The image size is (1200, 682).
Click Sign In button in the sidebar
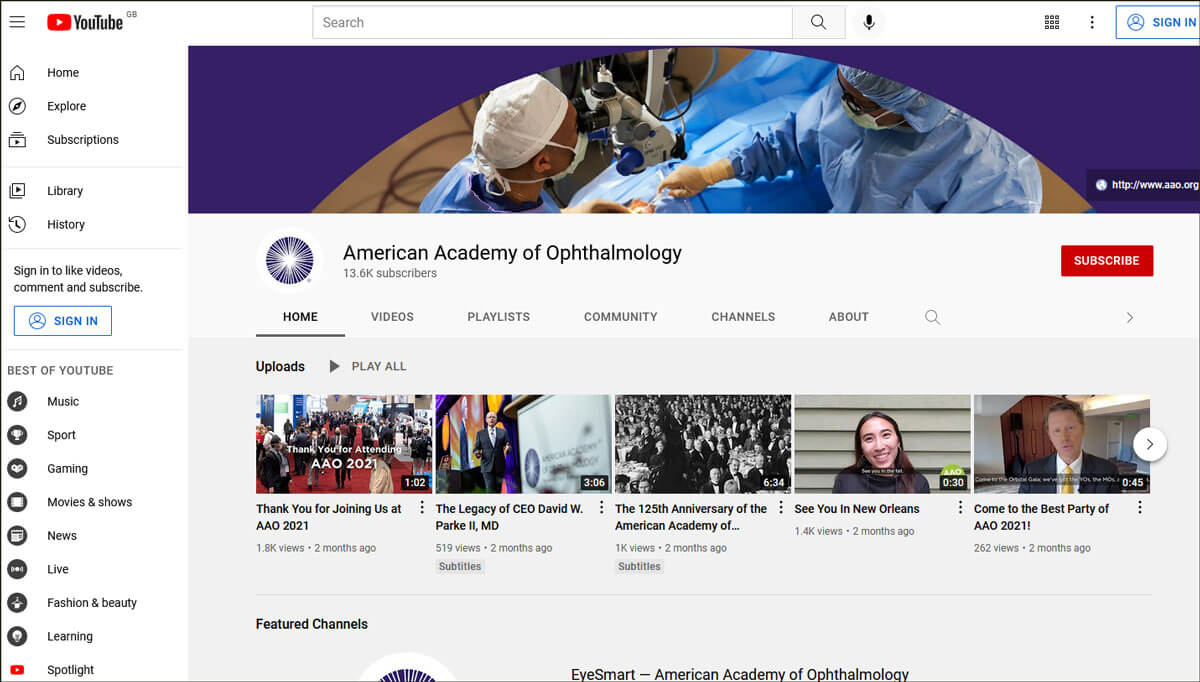click(63, 321)
